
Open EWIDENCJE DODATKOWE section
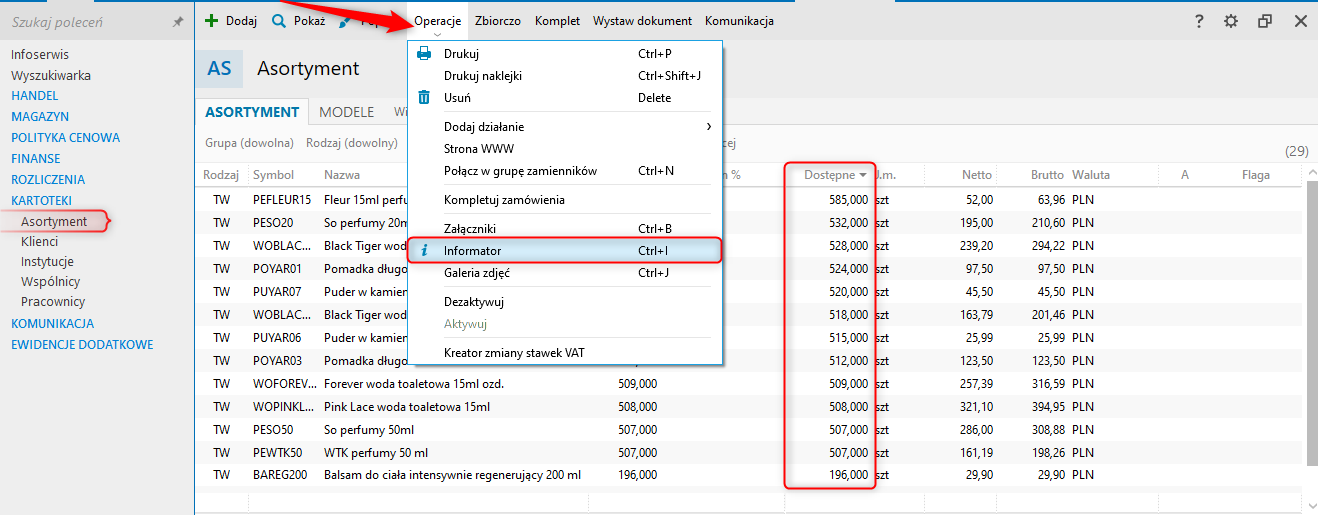click(x=82, y=344)
